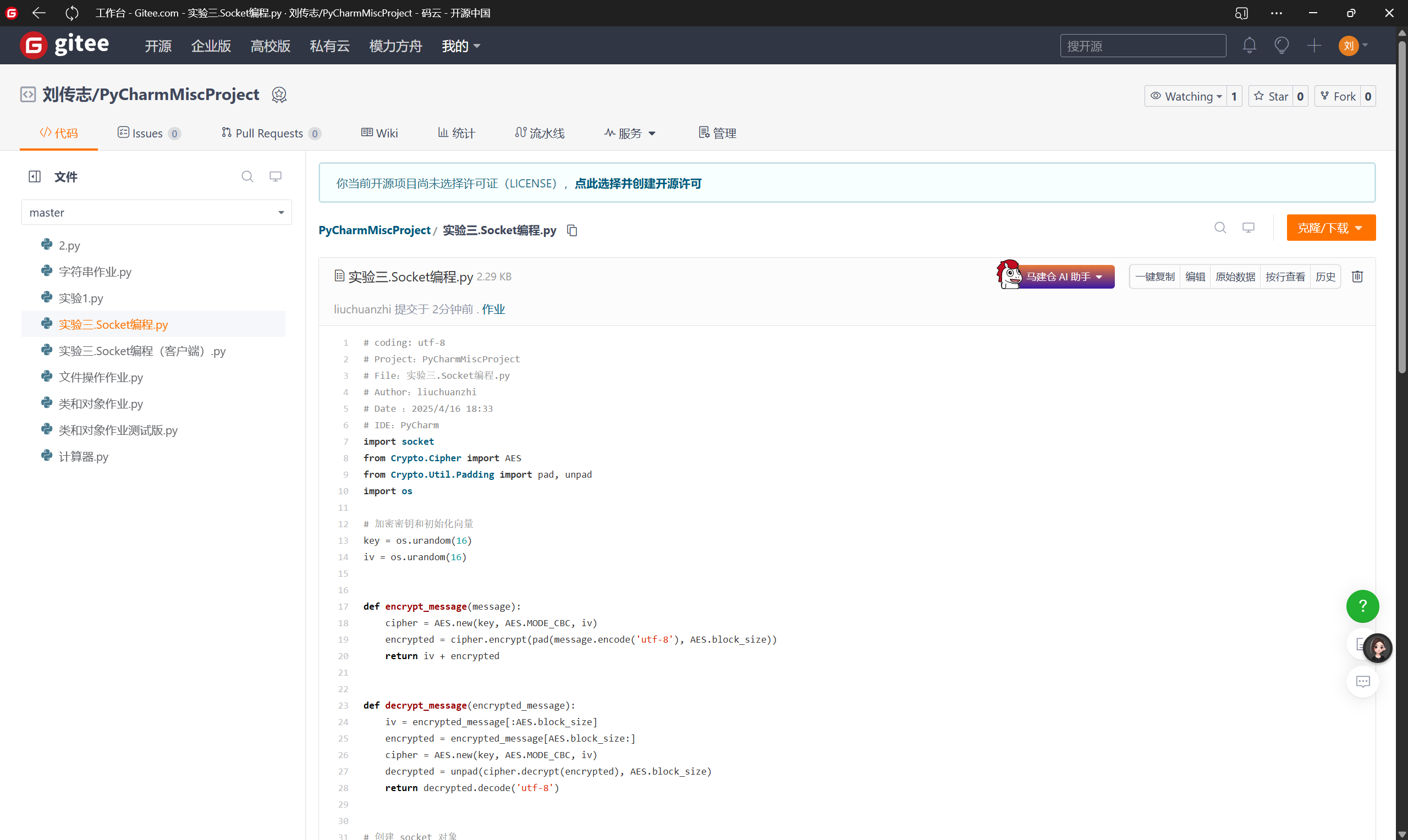This screenshot has width=1408, height=840.
Task: Click the notification bell icon
Action: (x=1249, y=45)
